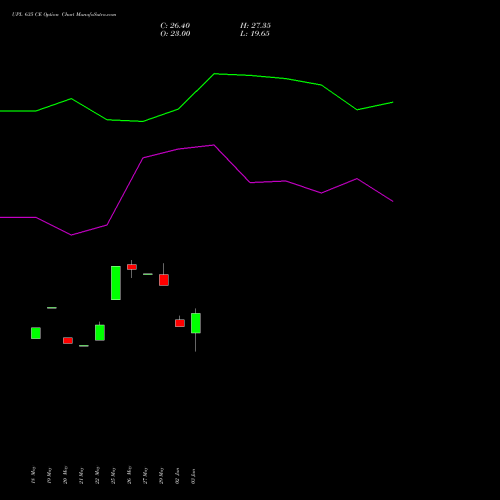This screenshot has height=500, width=500.
Task: Click the close value C: 26.40
Action: pos(175,26)
